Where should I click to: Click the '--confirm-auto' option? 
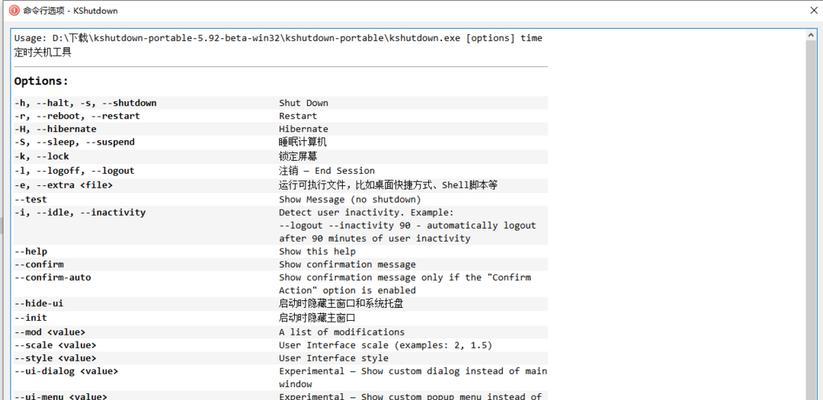[x=52, y=277]
